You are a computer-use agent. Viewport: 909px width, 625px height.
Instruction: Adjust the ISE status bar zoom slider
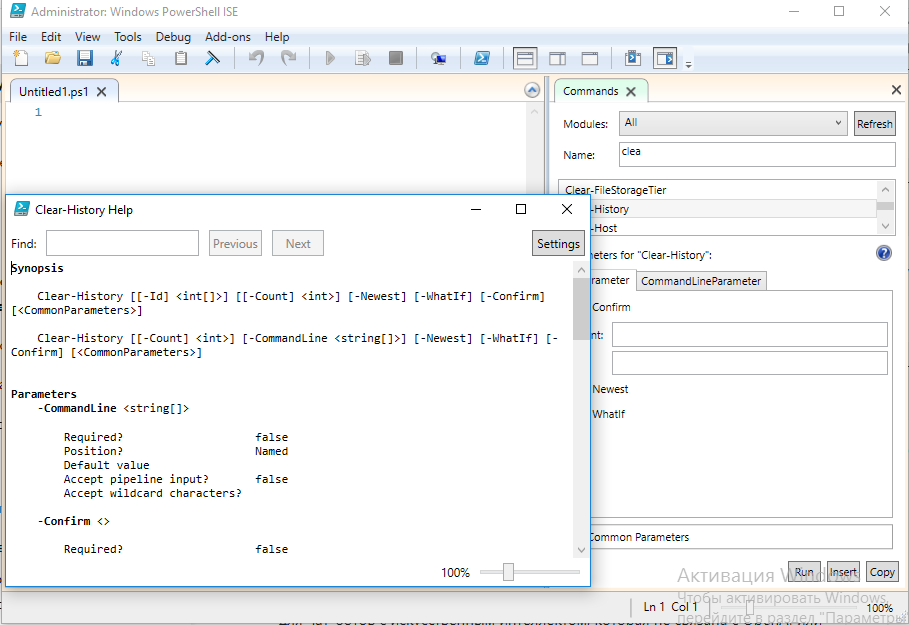pyautogui.click(x=750, y=607)
